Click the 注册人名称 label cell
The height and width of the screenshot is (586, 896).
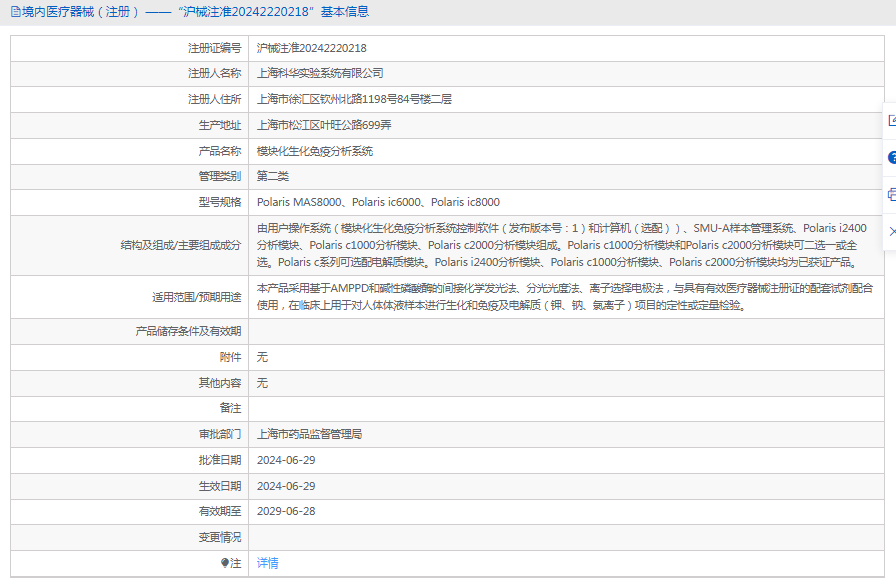[130, 74]
